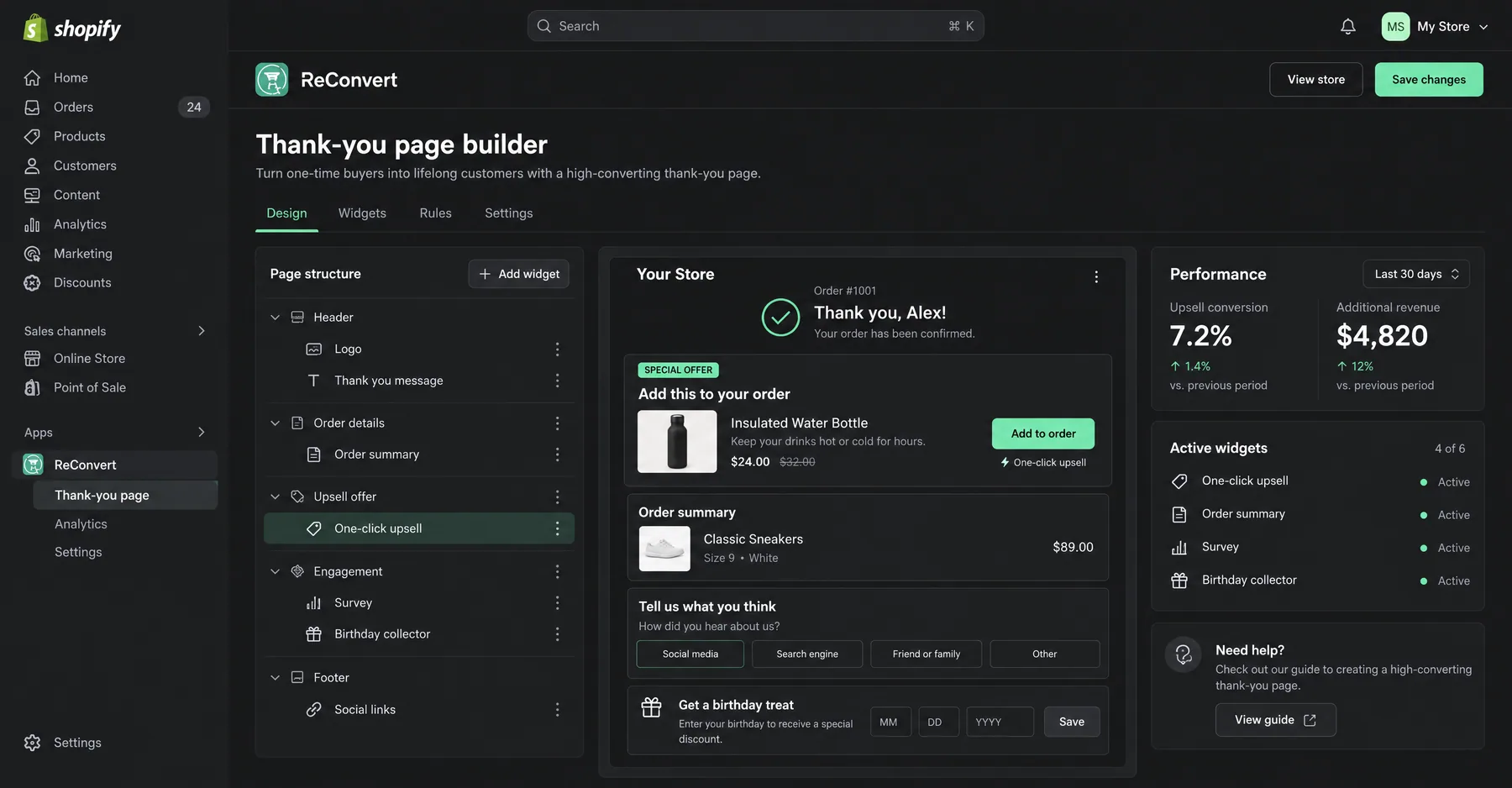The height and width of the screenshot is (788, 1512).
Task: Click Save changes button
Action: point(1429,80)
